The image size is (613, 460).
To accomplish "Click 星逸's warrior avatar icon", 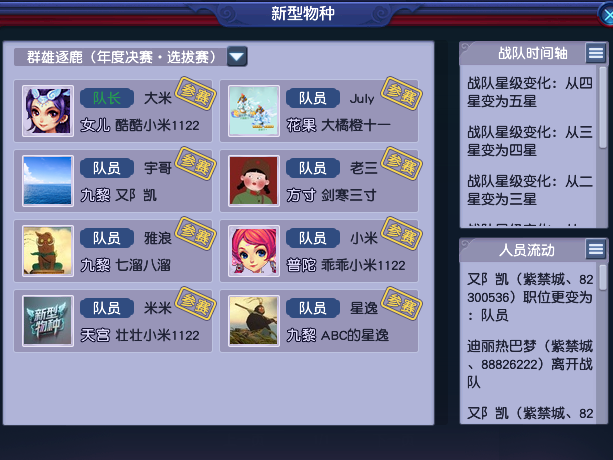I will pyautogui.click(x=254, y=321).
